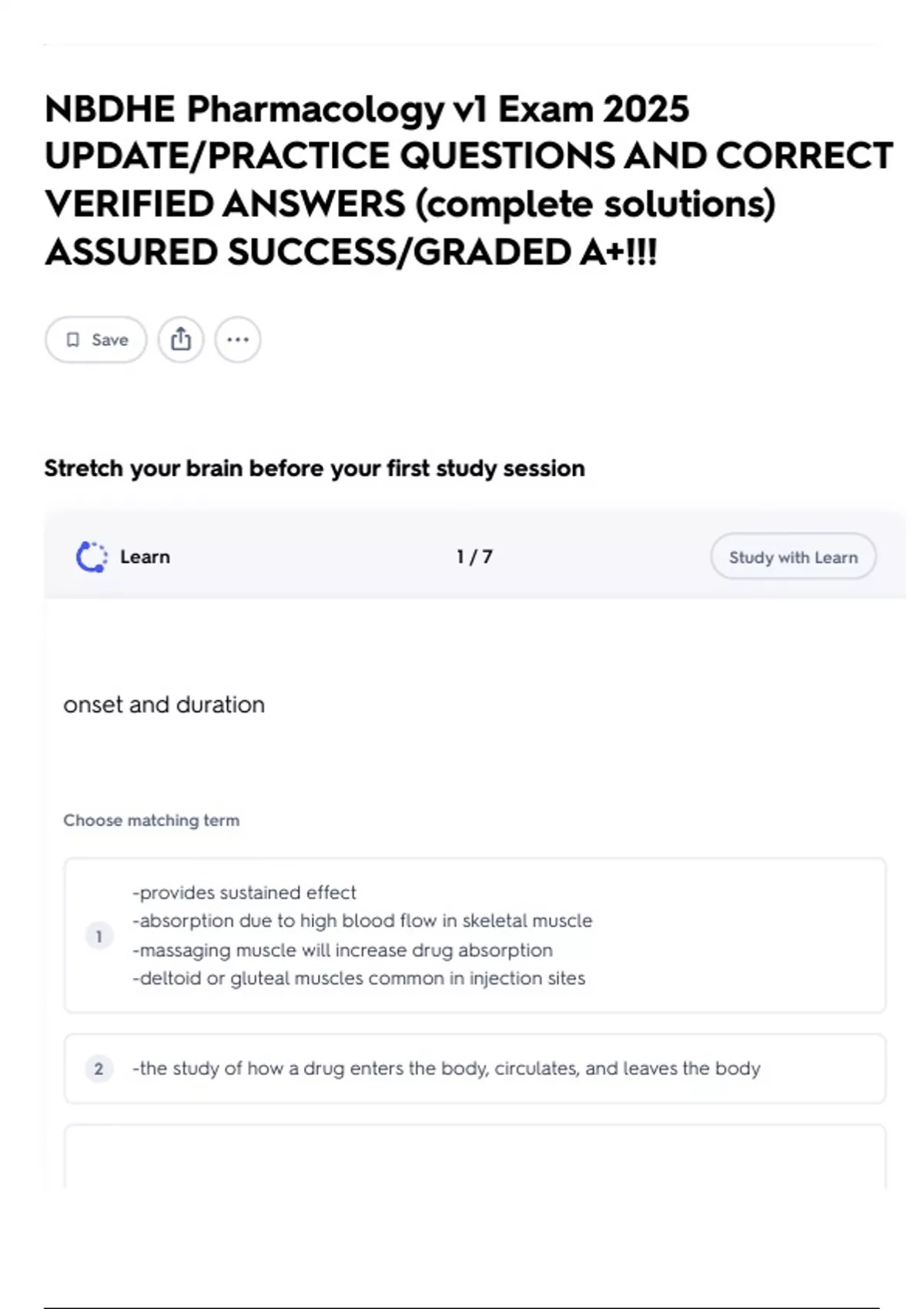
Task: Click the Save text label
Action: 110,340
